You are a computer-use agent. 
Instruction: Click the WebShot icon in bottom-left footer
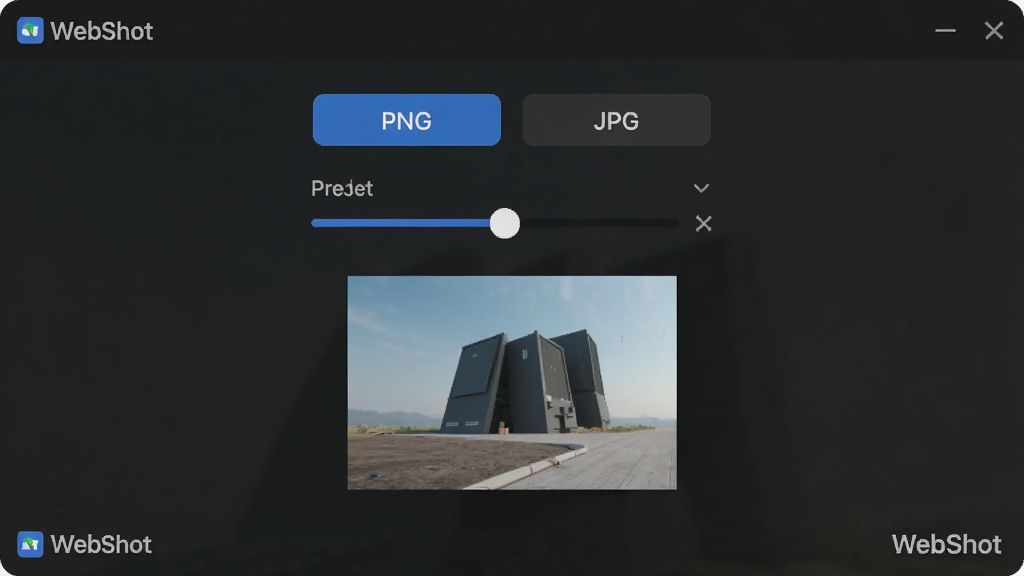tap(30, 544)
